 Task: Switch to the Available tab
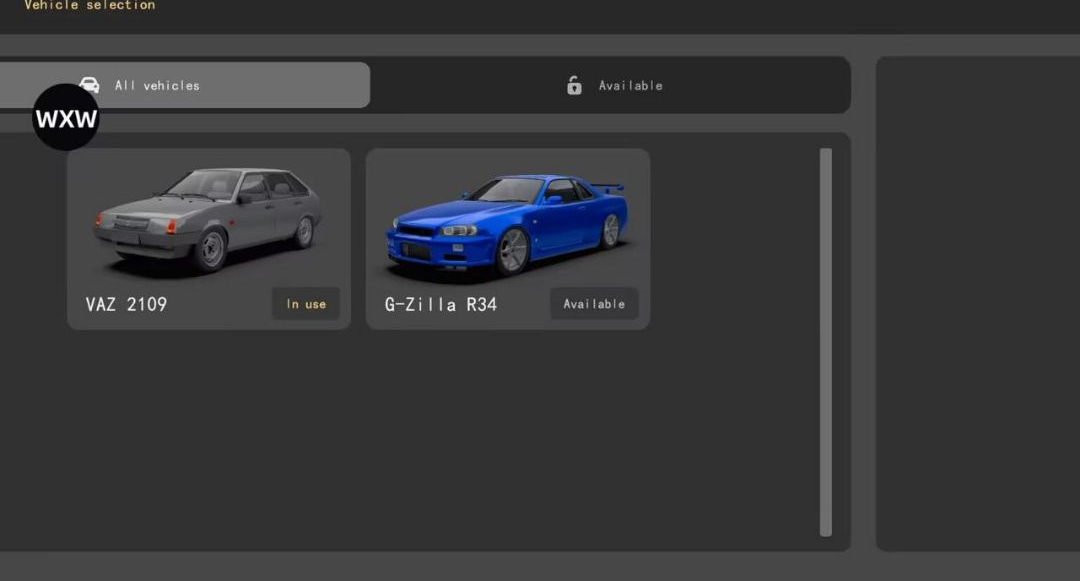pos(614,85)
